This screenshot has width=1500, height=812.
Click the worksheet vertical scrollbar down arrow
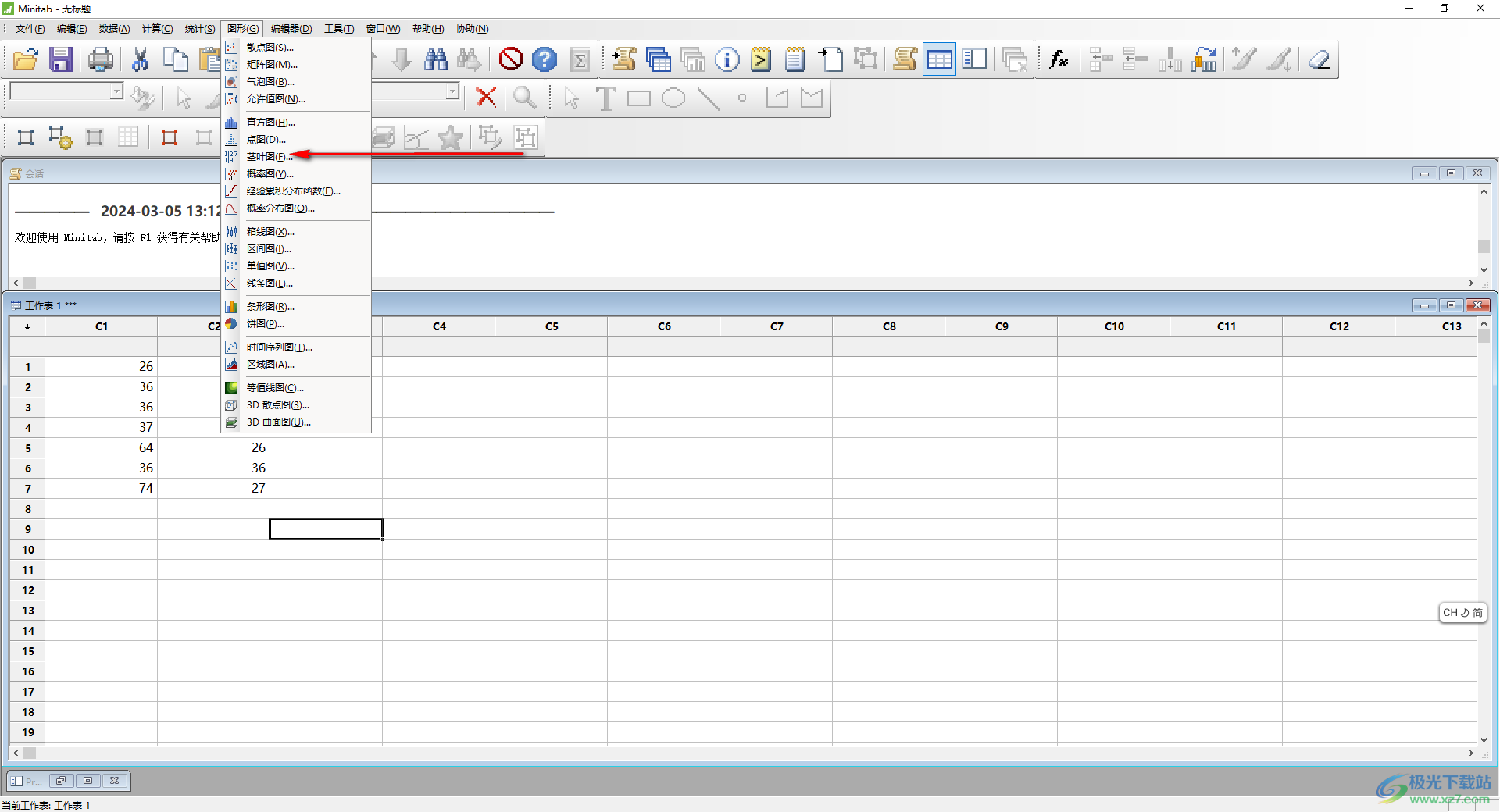coord(1484,739)
